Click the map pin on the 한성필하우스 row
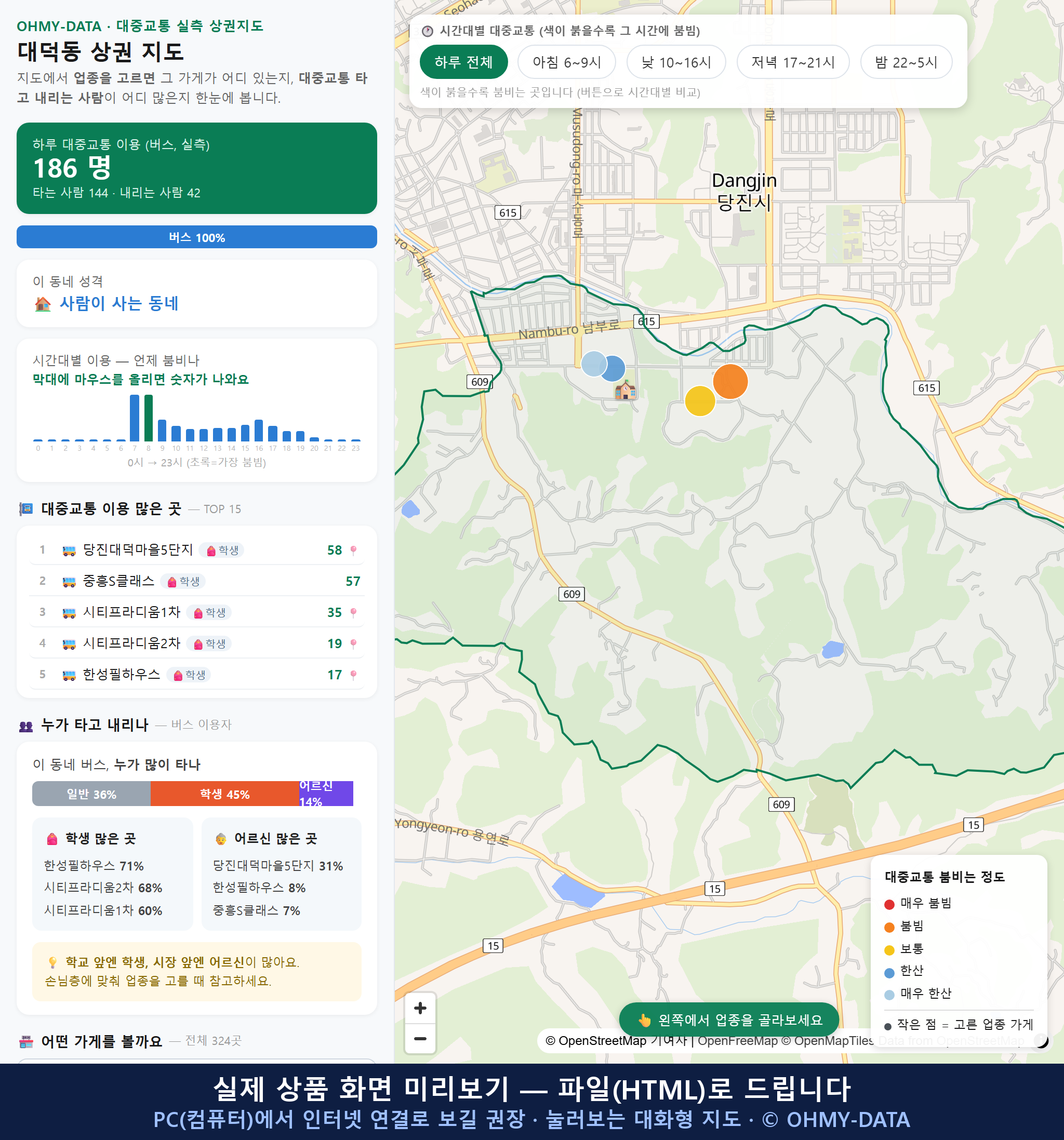 click(x=353, y=675)
